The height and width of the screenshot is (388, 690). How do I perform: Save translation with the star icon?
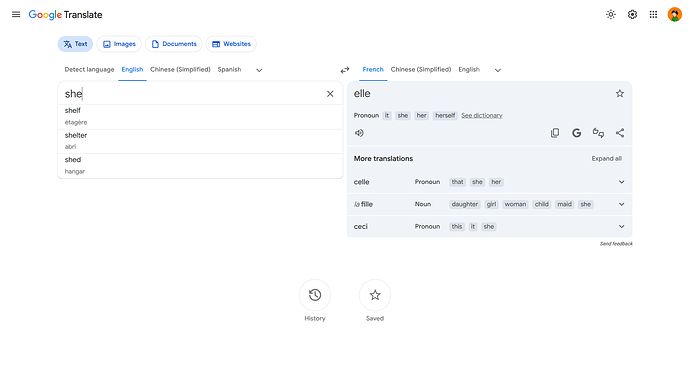(620, 93)
